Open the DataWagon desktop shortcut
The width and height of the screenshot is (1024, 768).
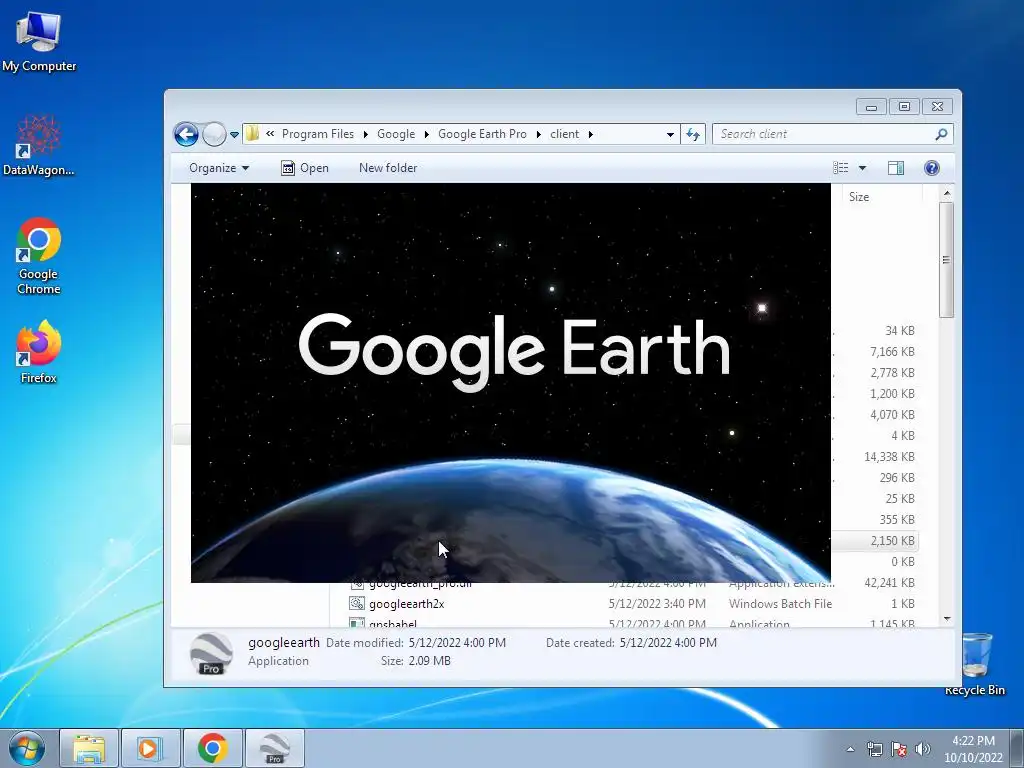(x=39, y=145)
